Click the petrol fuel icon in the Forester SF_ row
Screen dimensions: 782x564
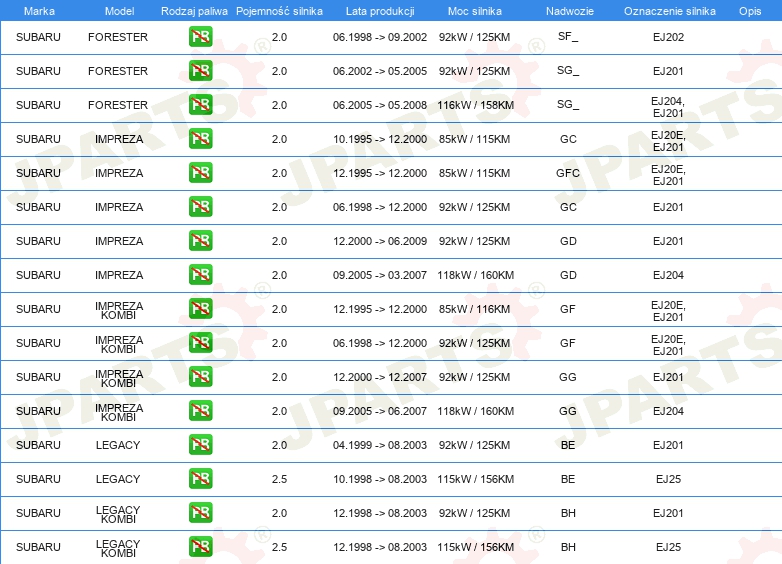coord(200,37)
